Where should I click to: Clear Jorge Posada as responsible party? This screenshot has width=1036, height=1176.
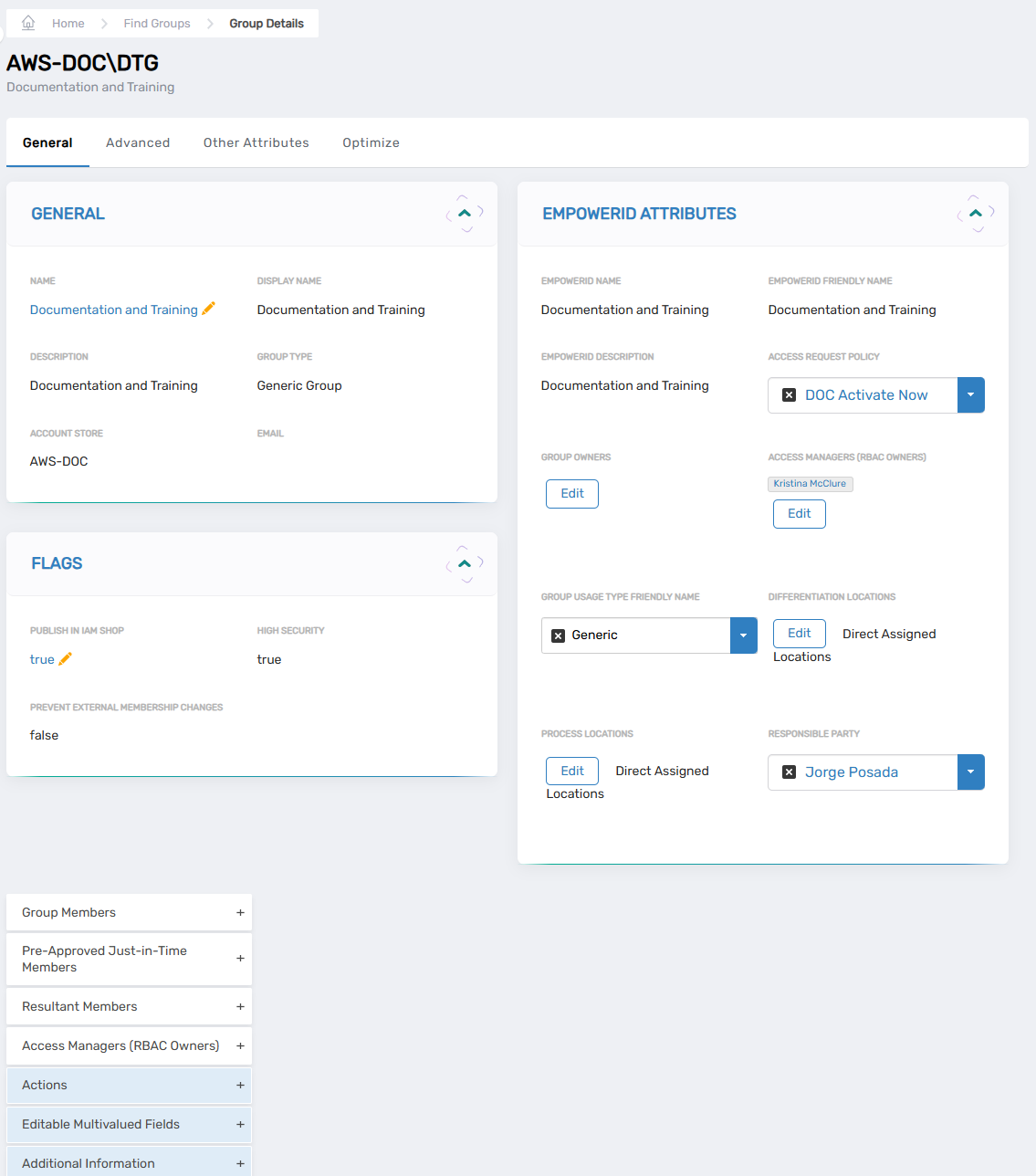(x=790, y=772)
